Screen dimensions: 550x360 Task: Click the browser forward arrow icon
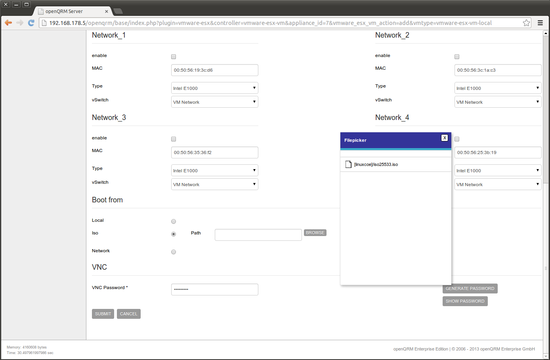(x=20, y=23)
